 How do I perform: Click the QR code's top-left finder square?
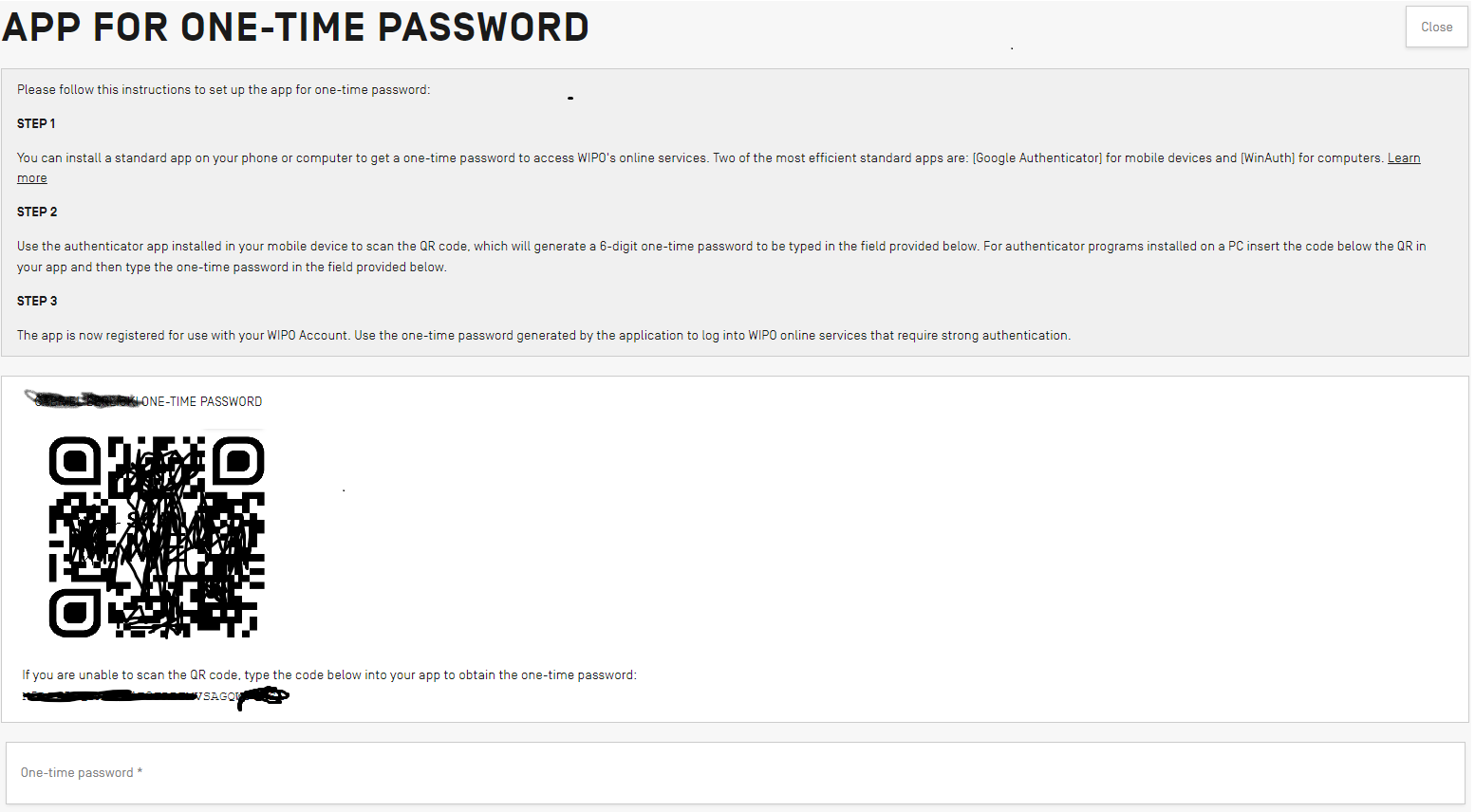75,462
